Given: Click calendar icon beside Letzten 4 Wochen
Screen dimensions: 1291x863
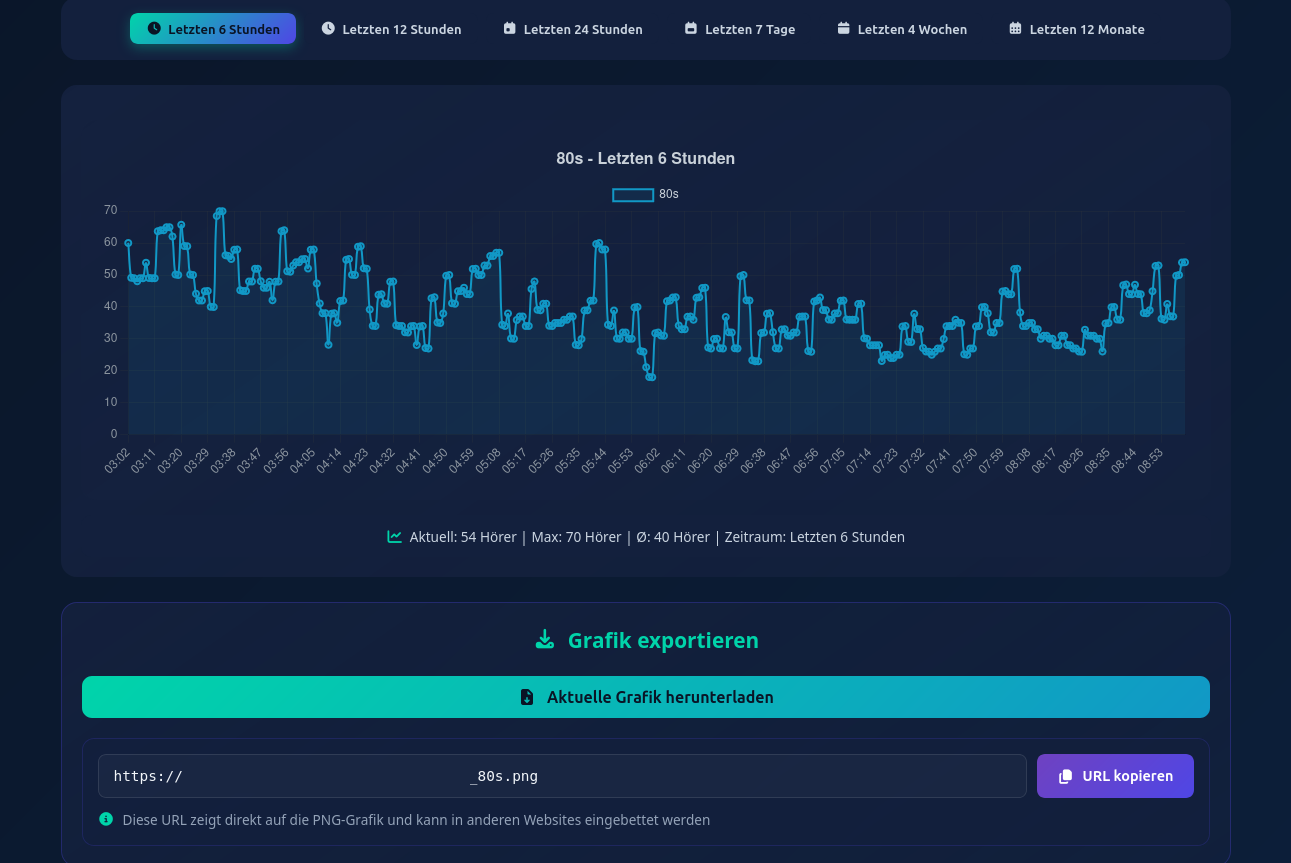Looking at the screenshot, I should click(x=843, y=29).
